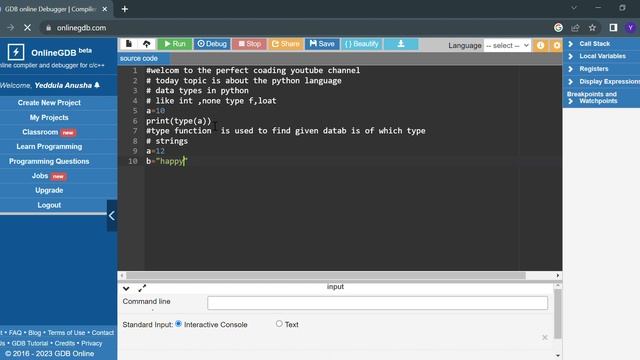Open the Credits footer link
The height and width of the screenshot is (360, 640).
point(64,343)
